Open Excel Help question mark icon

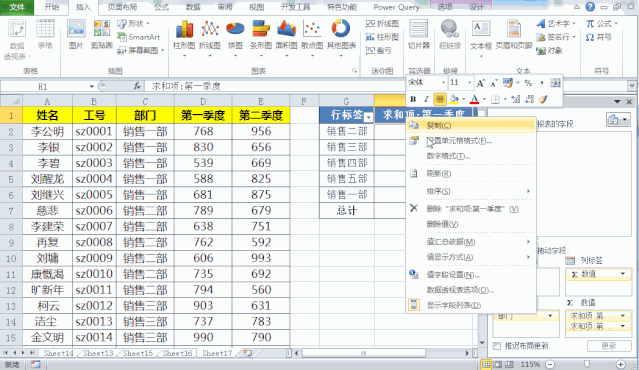click(590, 7)
